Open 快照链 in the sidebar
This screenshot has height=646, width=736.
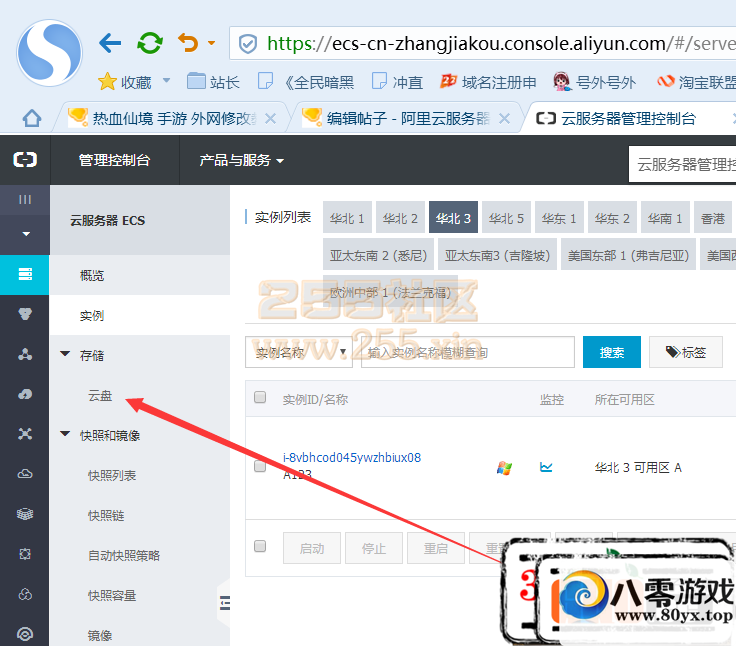coord(106,515)
